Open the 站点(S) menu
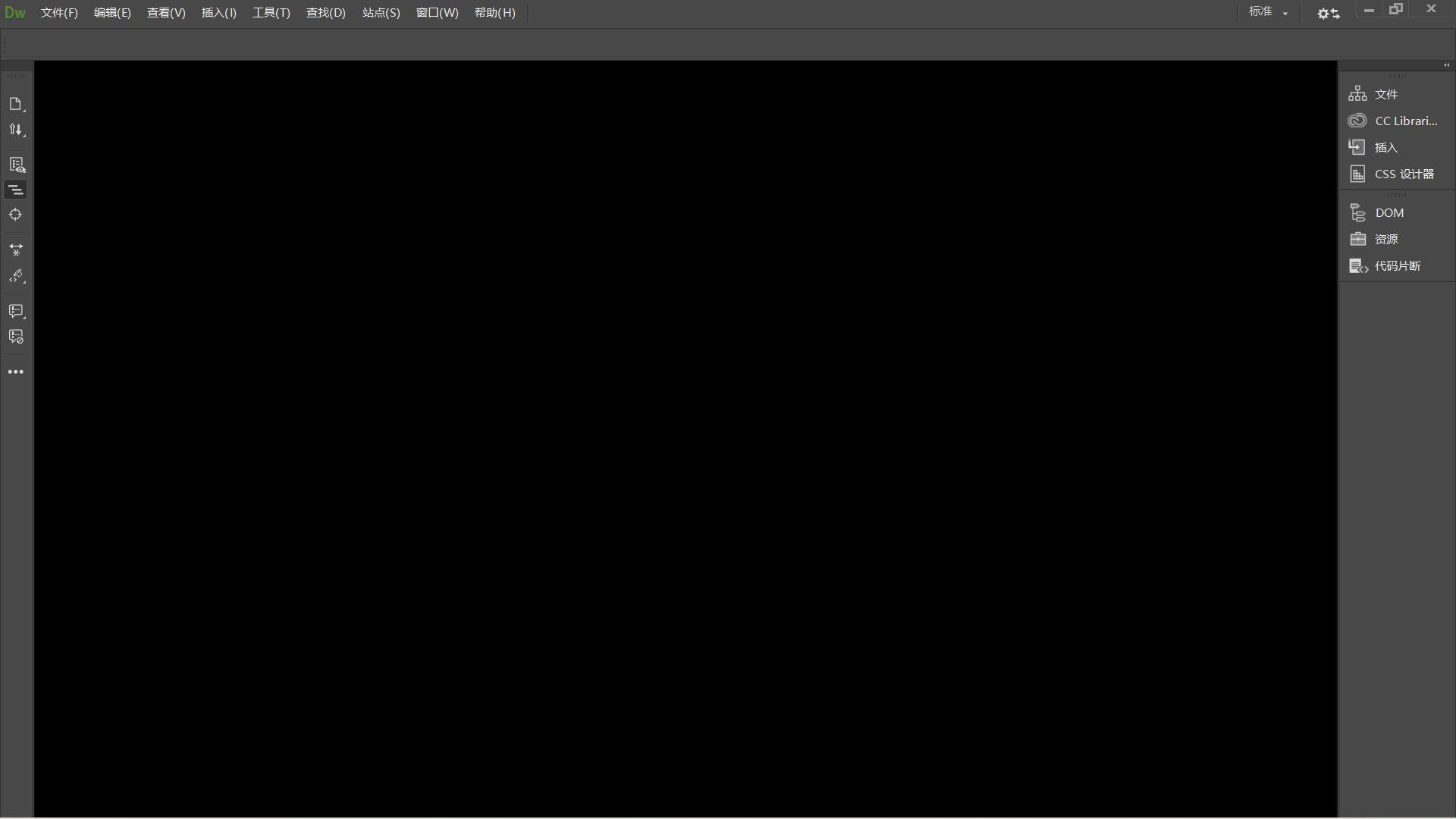Screen dimensions: 1456x819 [381, 13]
